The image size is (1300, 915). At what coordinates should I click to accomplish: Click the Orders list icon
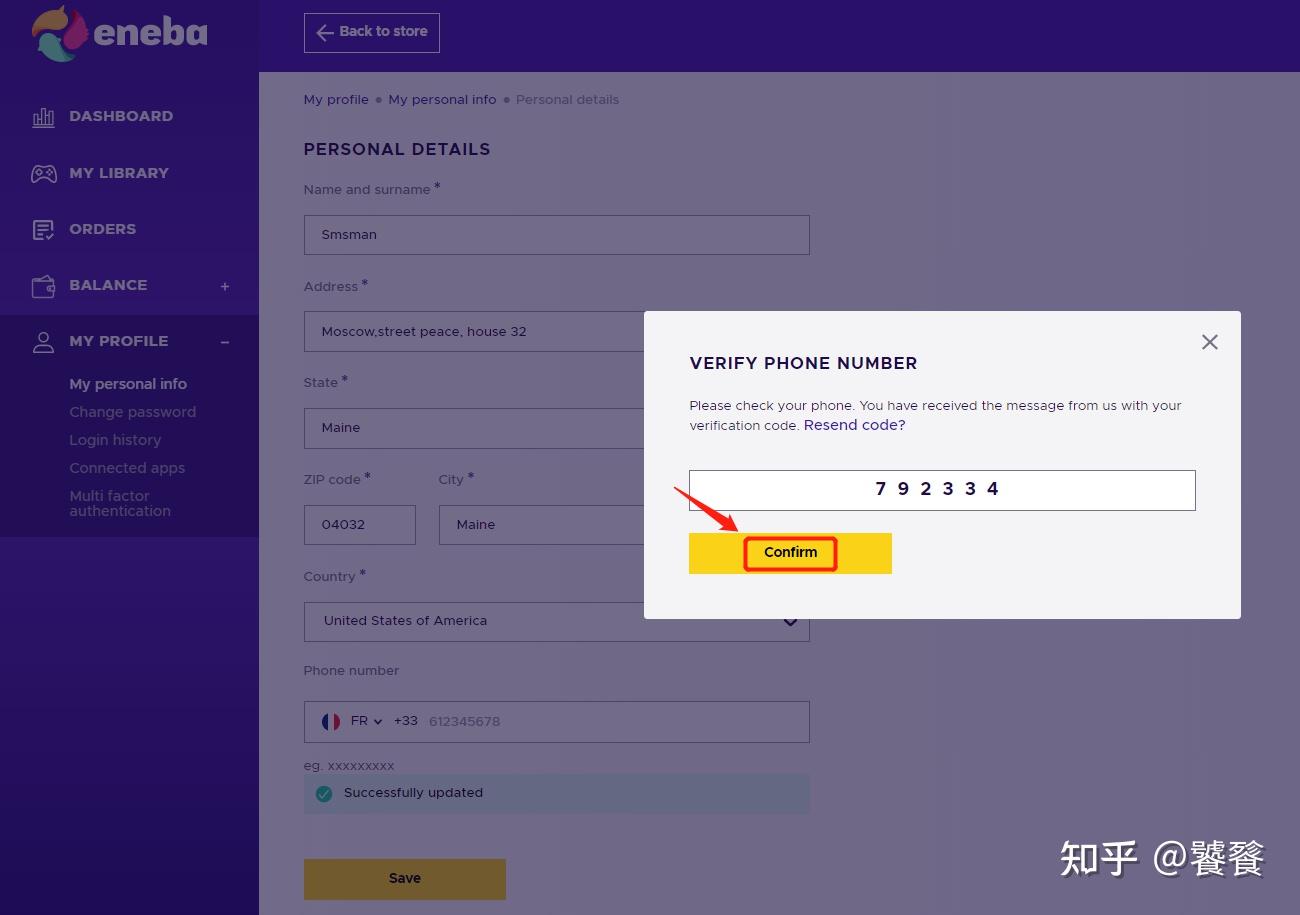[43, 230]
